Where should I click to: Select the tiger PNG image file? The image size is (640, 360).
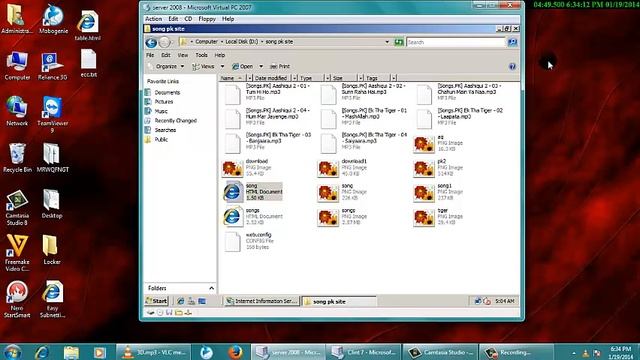coord(438,217)
